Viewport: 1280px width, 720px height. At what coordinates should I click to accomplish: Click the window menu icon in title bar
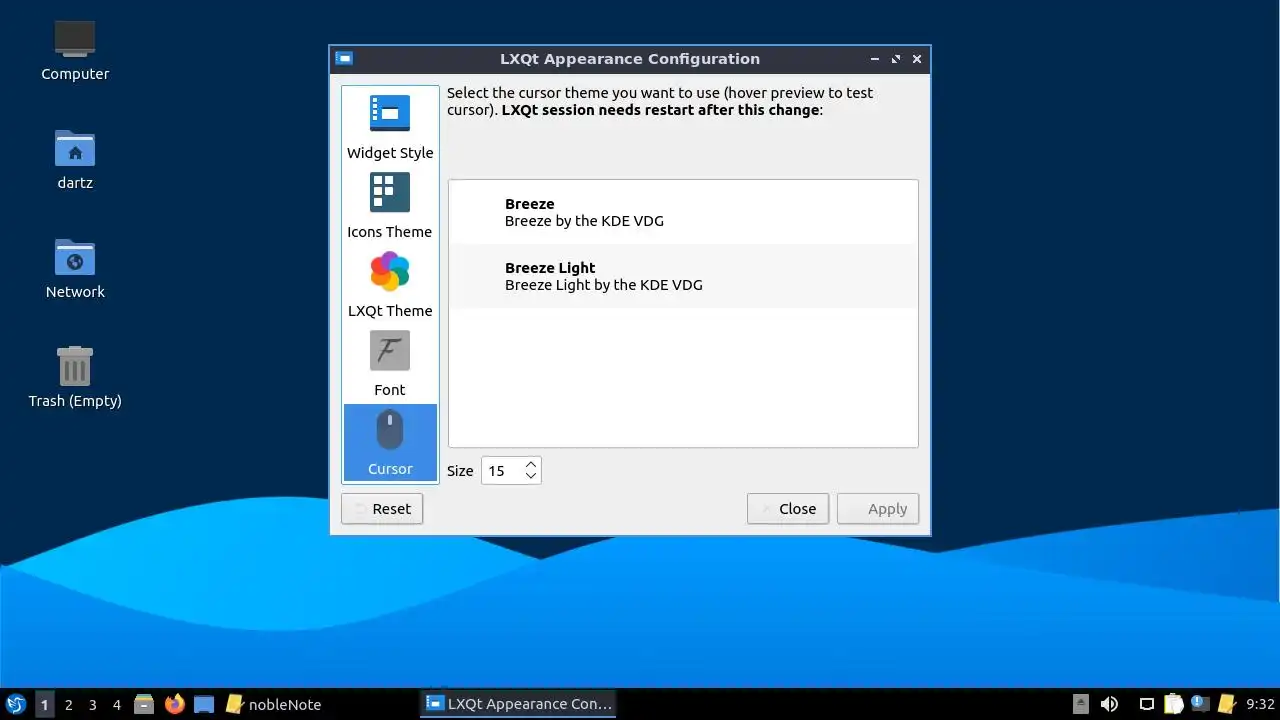click(x=344, y=59)
